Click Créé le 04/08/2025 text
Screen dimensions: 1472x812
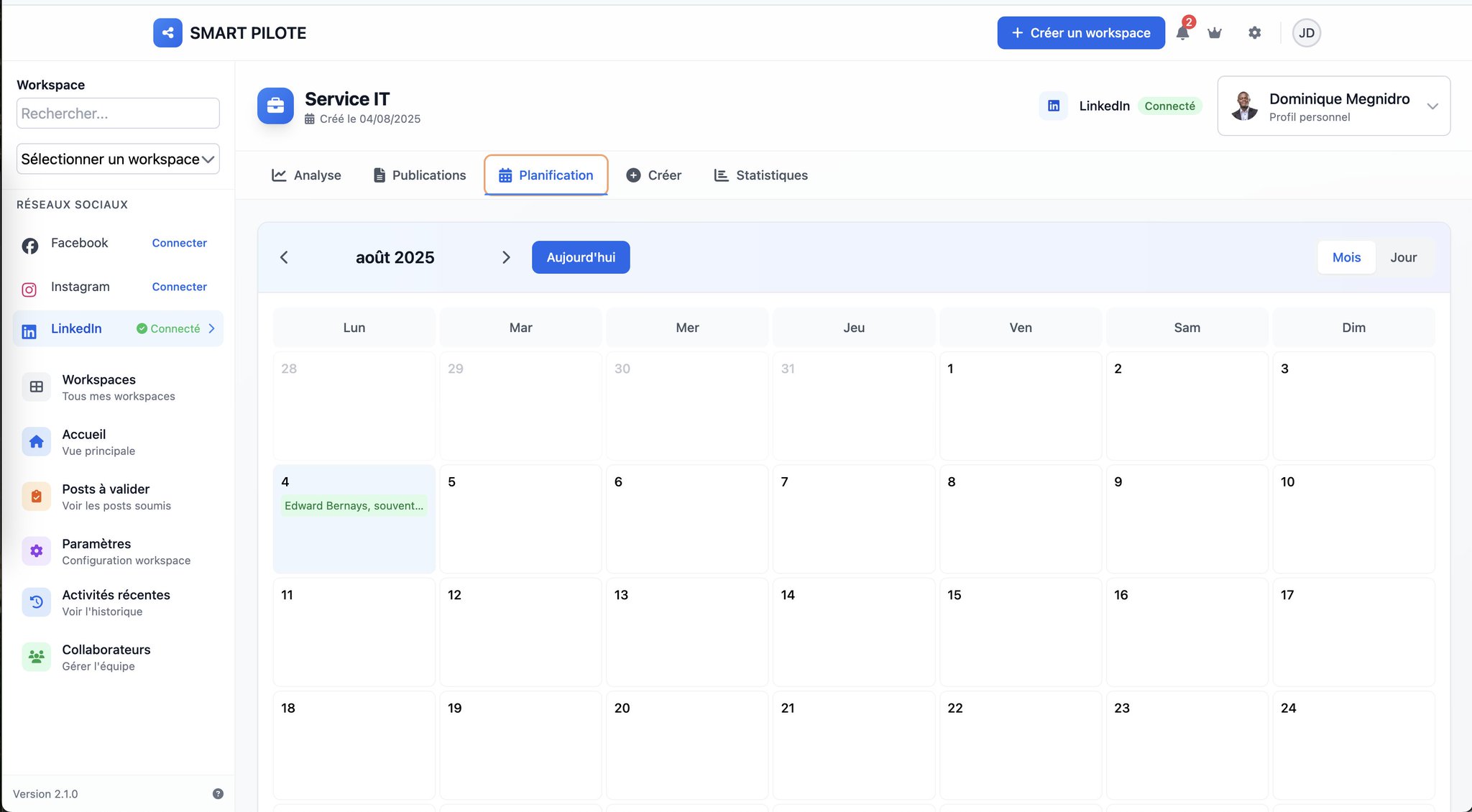pos(370,119)
